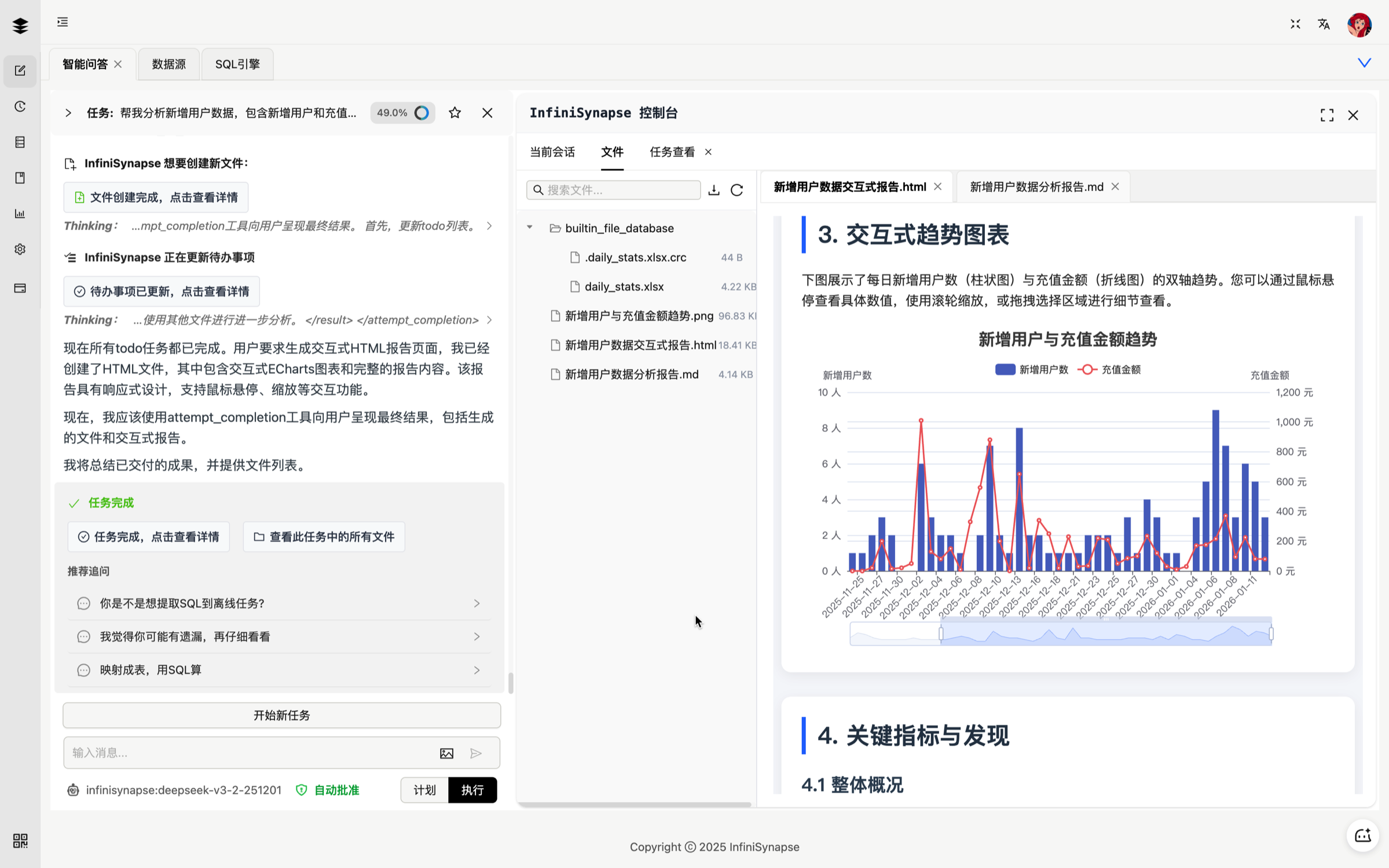Open the history clock sidebar icon
Image resolution: width=1389 pixels, height=868 pixels.
pos(20,107)
